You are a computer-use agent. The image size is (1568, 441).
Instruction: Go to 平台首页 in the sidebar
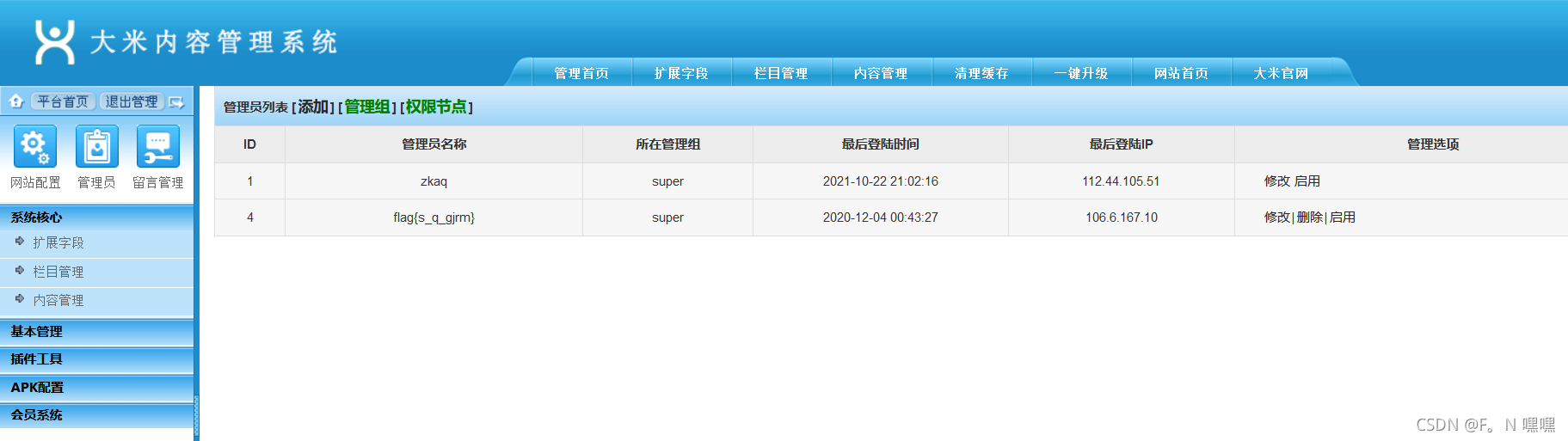63,101
